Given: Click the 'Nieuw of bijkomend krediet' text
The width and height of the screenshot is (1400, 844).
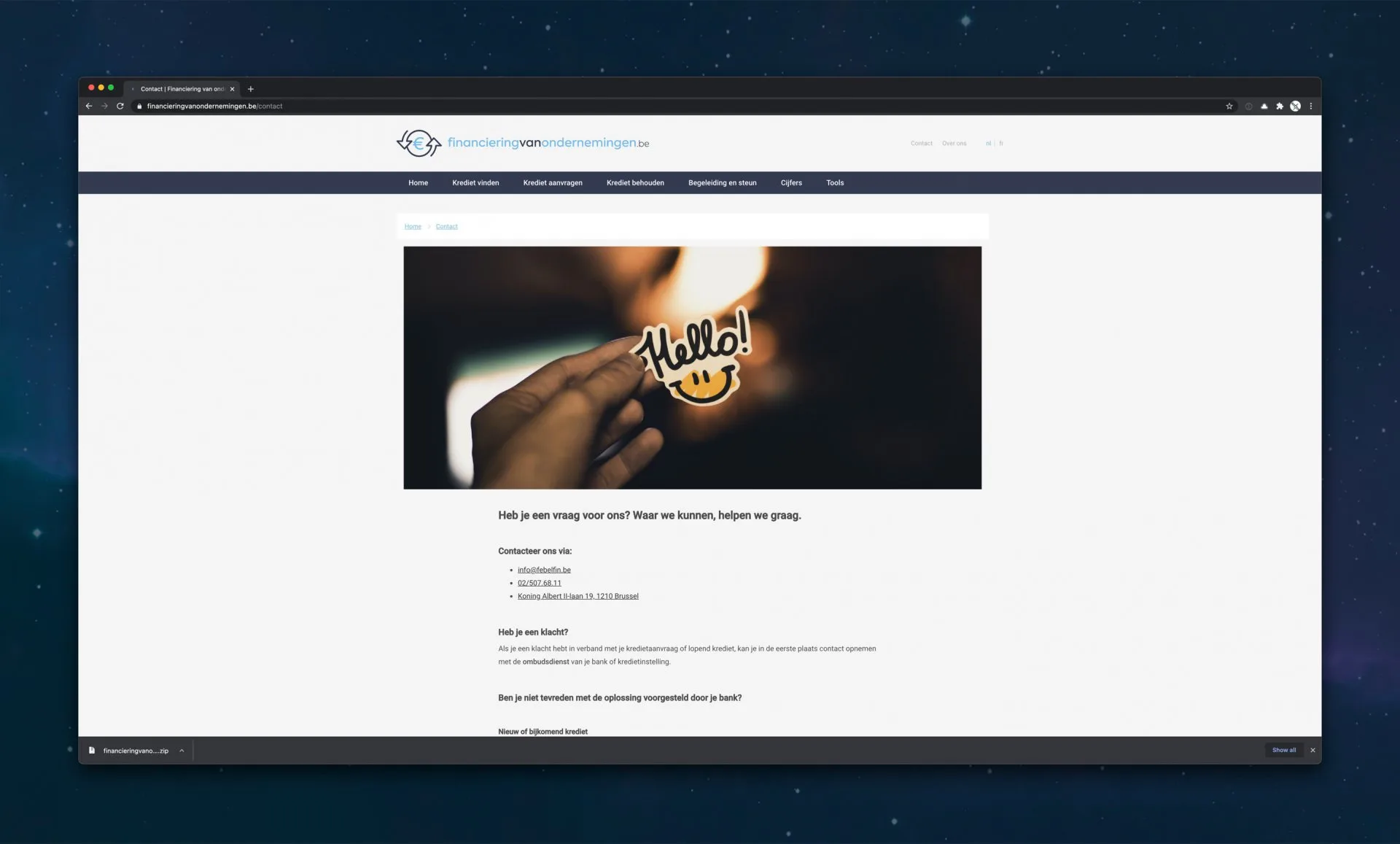Looking at the screenshot, I should pyautogui.click(x=542, y=731).
